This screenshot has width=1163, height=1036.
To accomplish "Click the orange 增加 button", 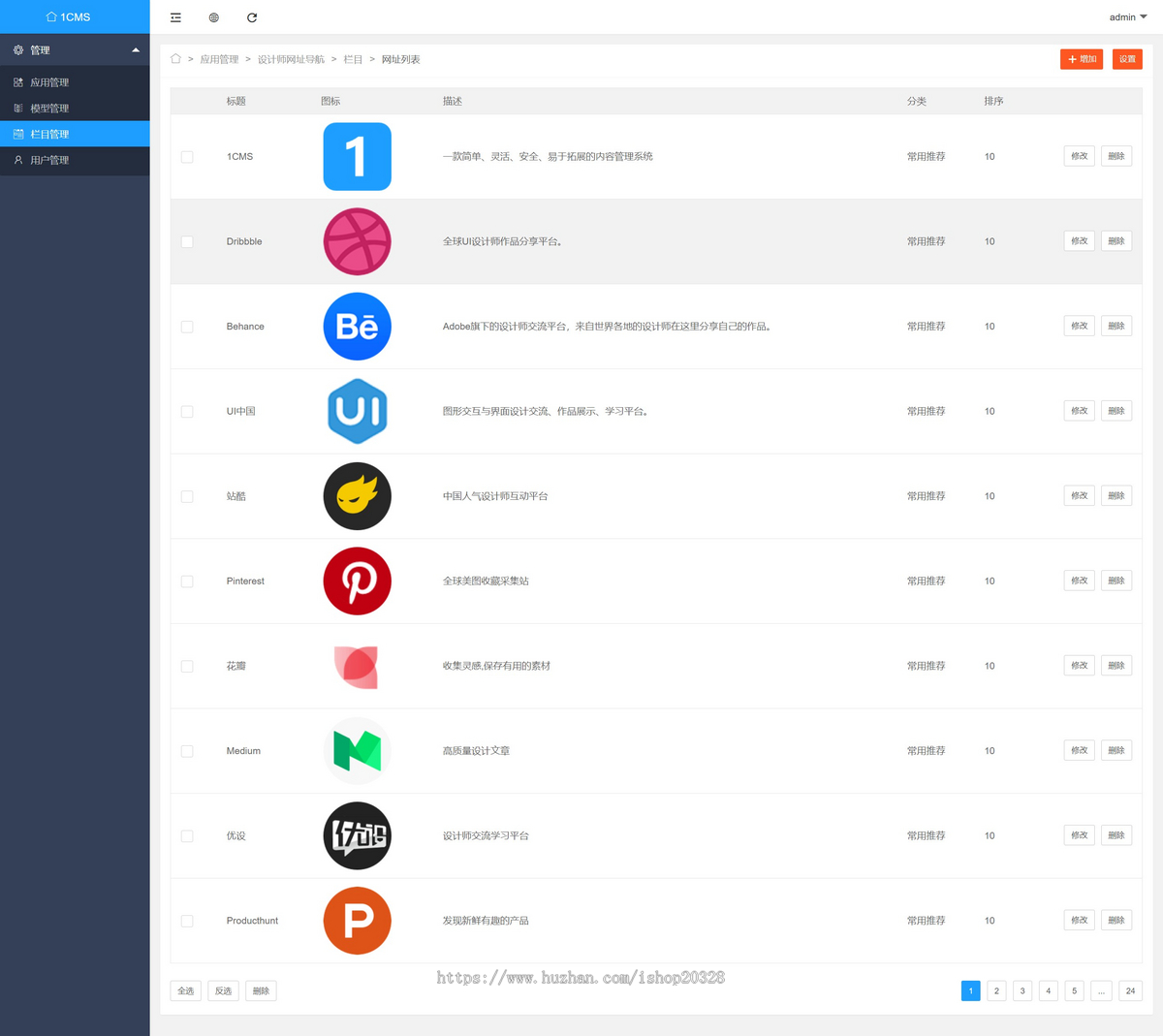I will (x=1082, y=59).
